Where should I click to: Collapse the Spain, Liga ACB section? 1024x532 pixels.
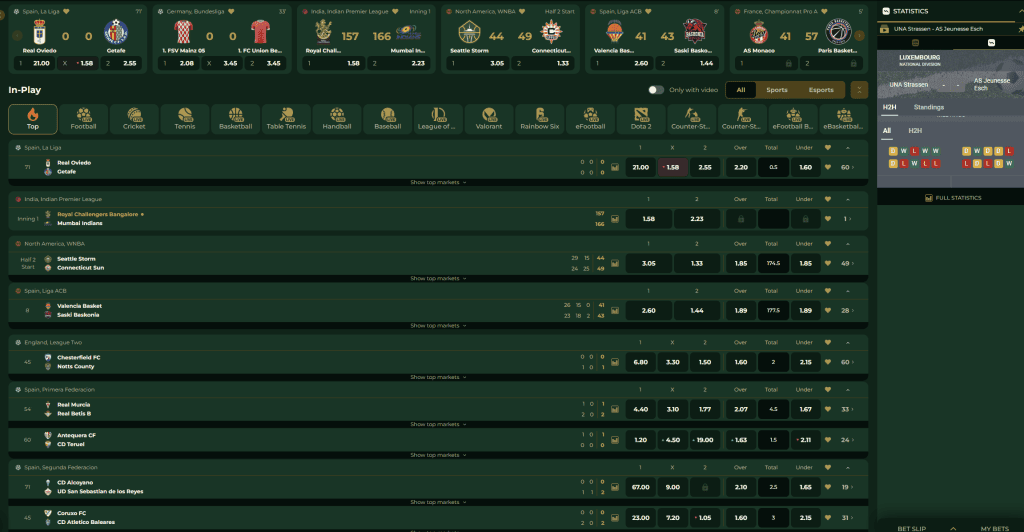click(848, 290)
